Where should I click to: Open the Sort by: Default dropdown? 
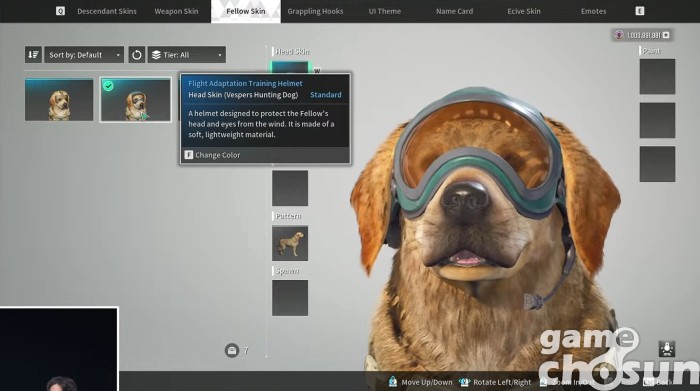coord(84,54)
